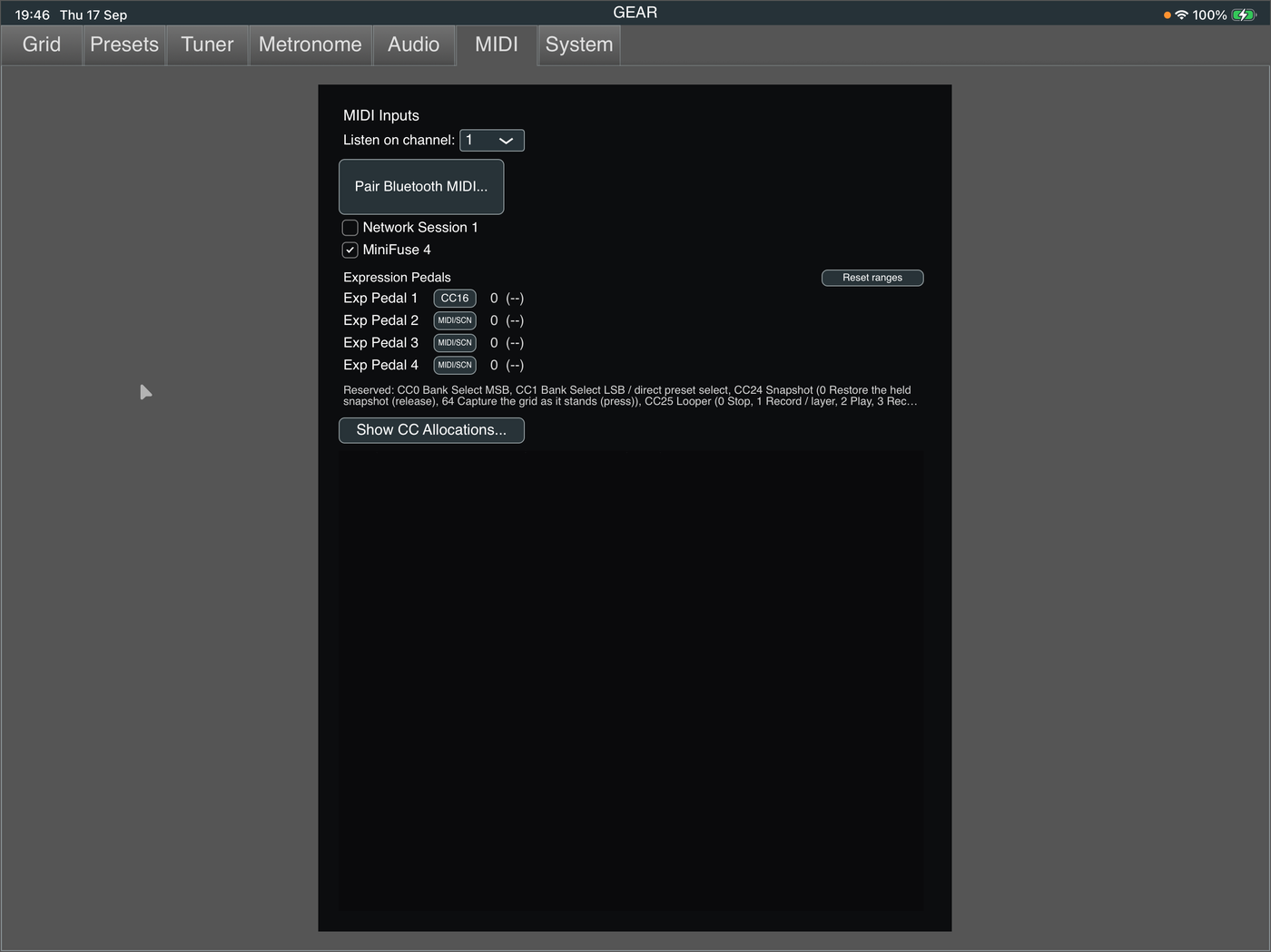Open the Metronome tab

(x=310, y=45)
